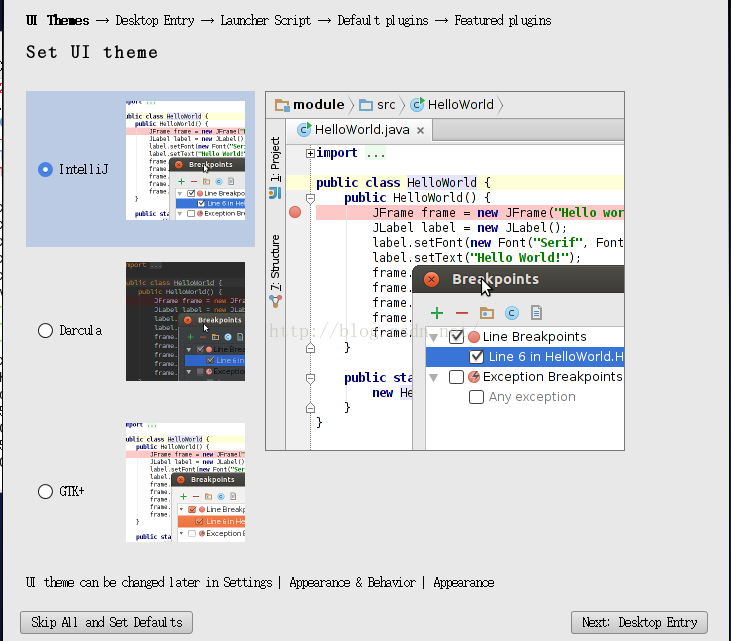Viewport: 731px width, 641px height.
Task: Click the group by file document icon
Action: coord(537,313)
